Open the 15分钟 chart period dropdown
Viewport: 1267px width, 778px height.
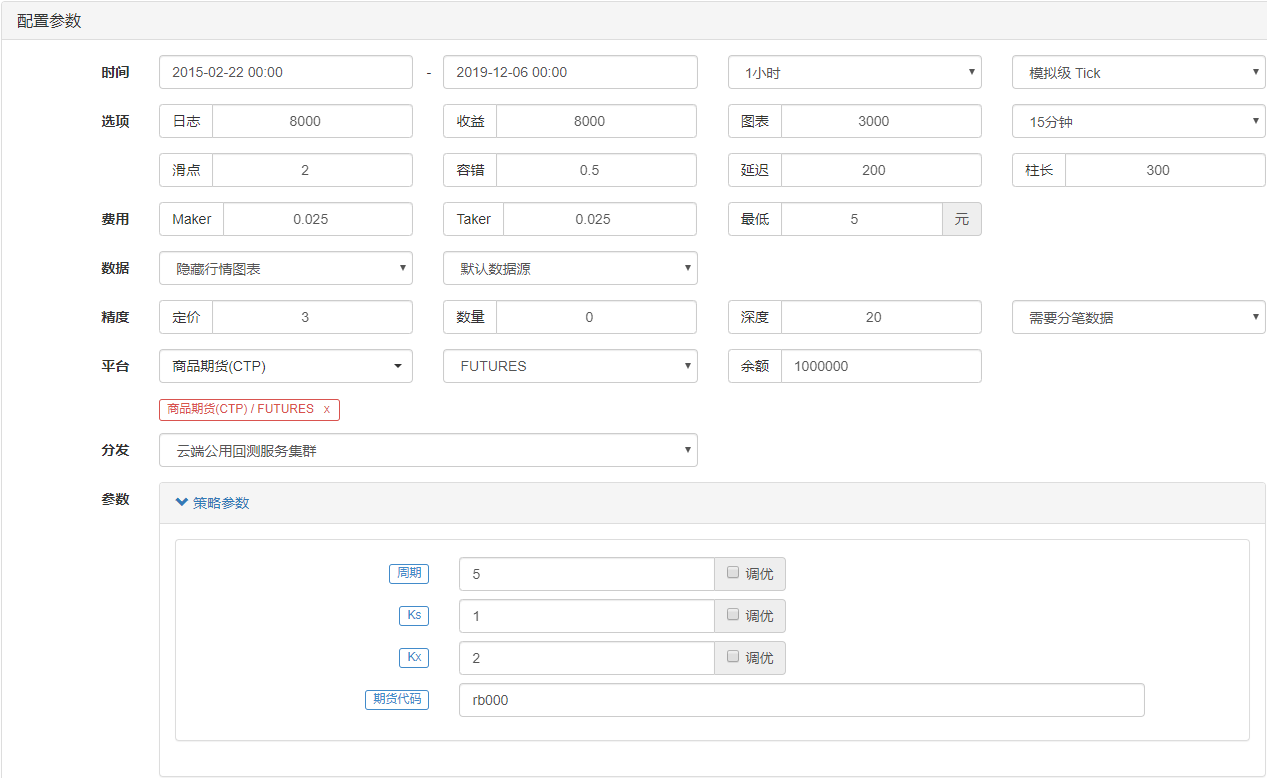pos(1138,122)
